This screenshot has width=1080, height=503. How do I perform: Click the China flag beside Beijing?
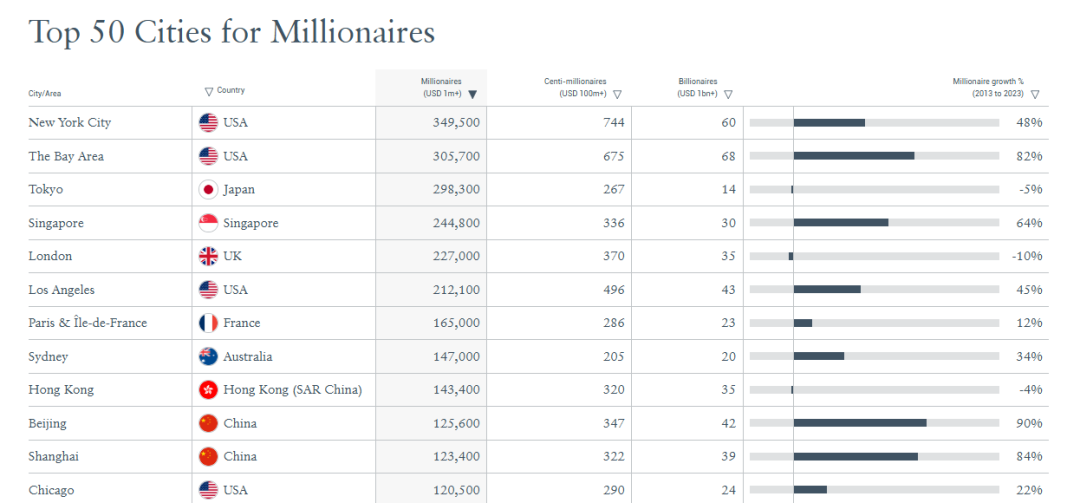(x=208, y=423)
